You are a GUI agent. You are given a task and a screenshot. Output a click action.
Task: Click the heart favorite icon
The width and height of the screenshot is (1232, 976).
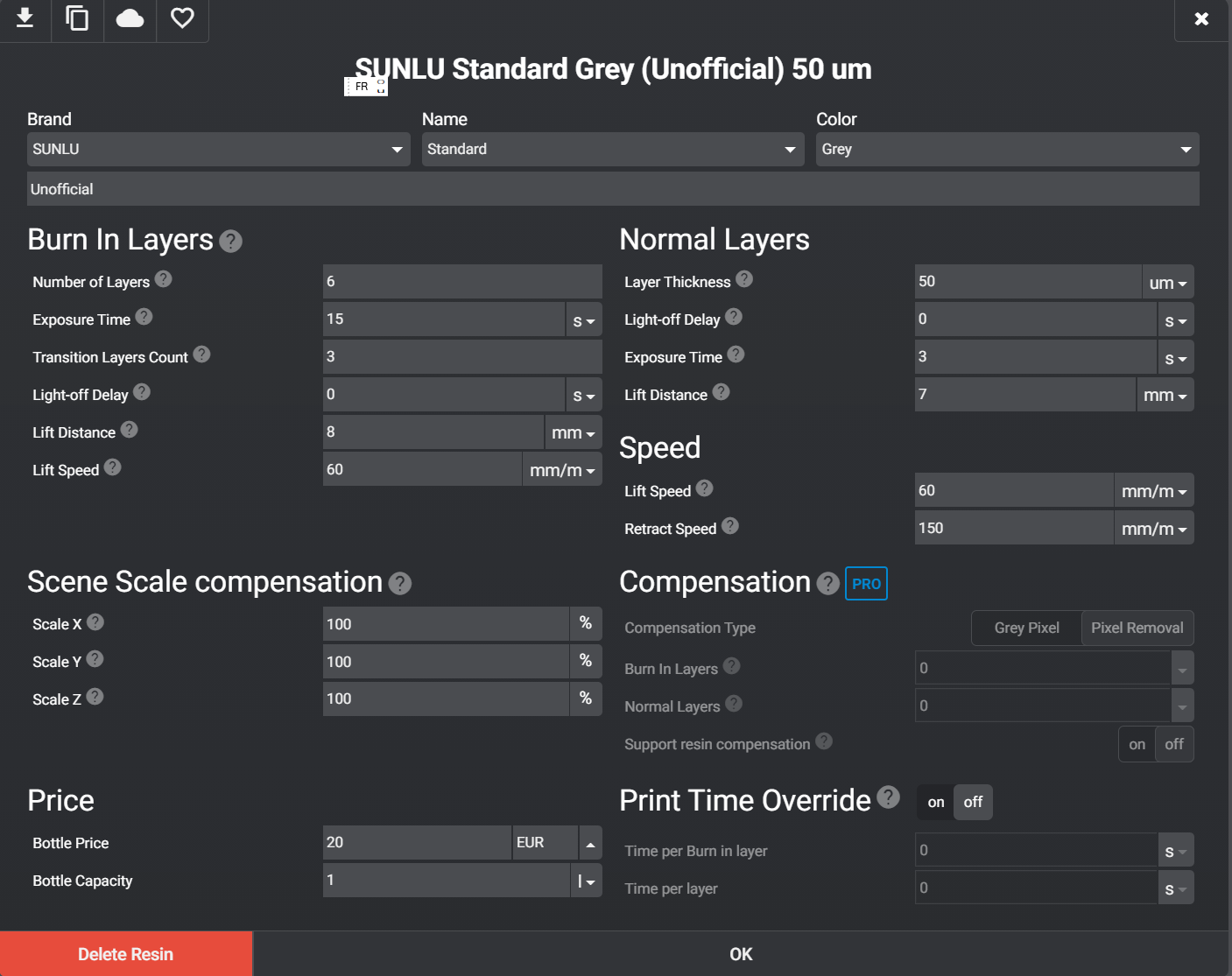pyautogui.click(x=182, y=18)
